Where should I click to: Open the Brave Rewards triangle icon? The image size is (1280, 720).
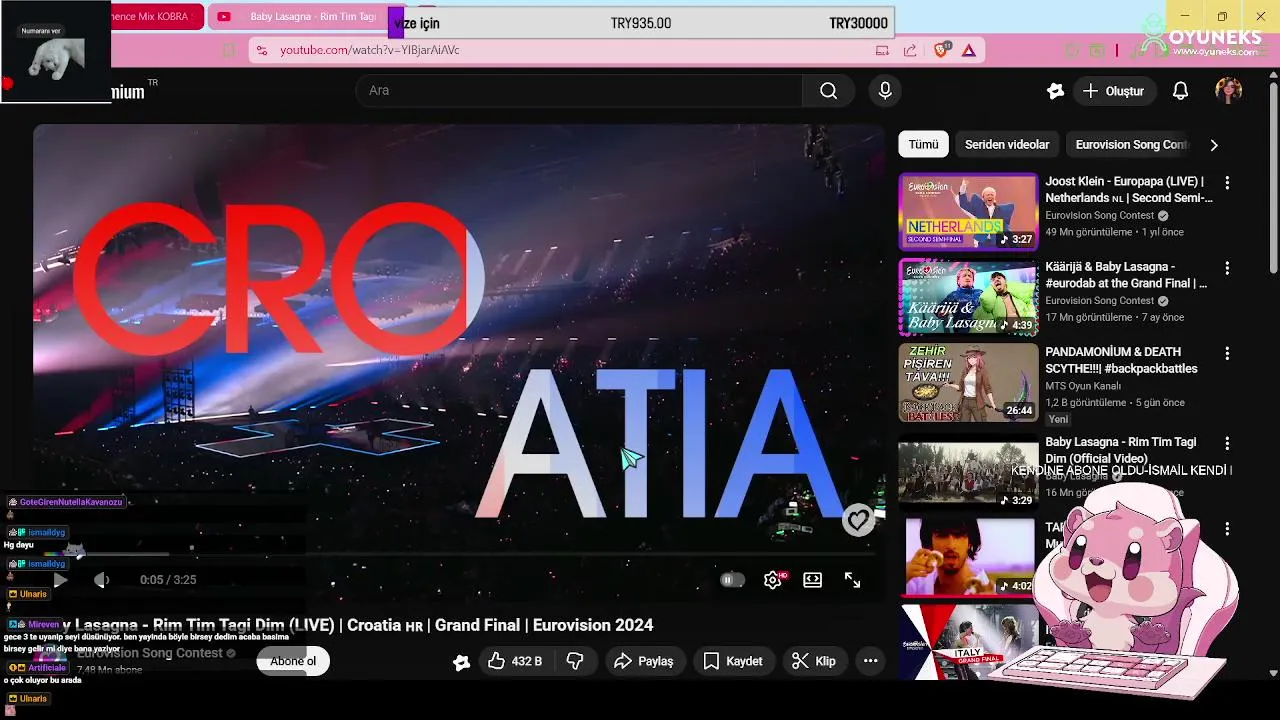point(969,50)
